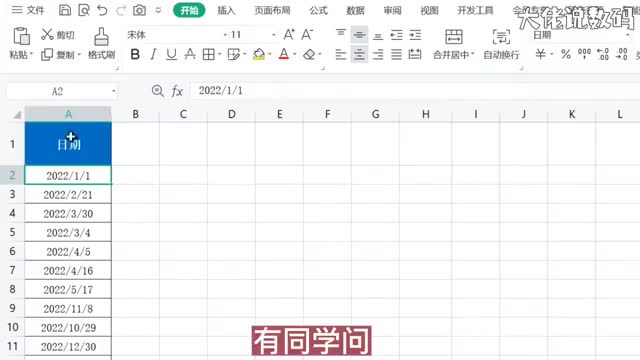Open the 开发工具 tab
The width and height of the screenshot is (640, 360).
476,10
